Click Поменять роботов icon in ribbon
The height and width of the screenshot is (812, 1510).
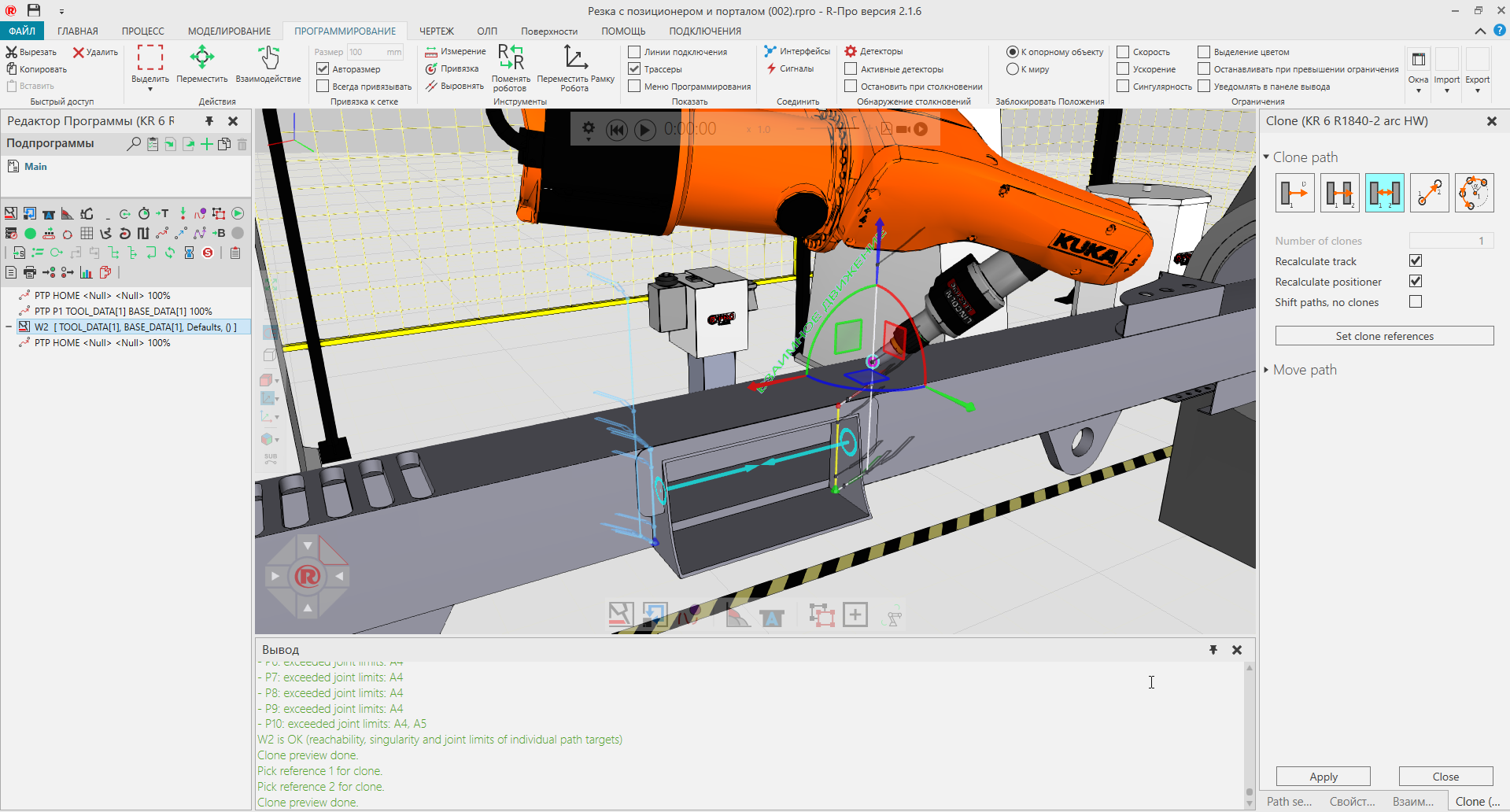tap(511, 57)
